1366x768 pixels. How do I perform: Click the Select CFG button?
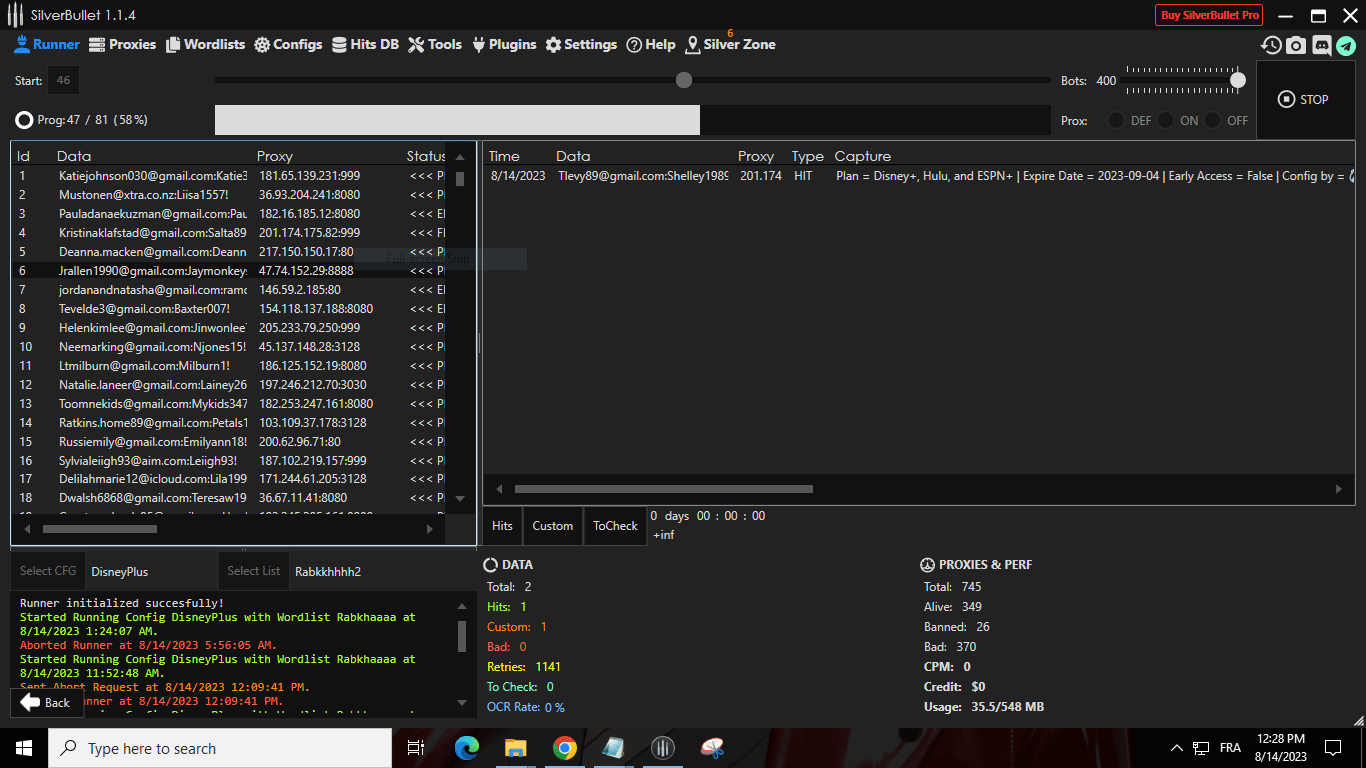click(x=48, y=571)
